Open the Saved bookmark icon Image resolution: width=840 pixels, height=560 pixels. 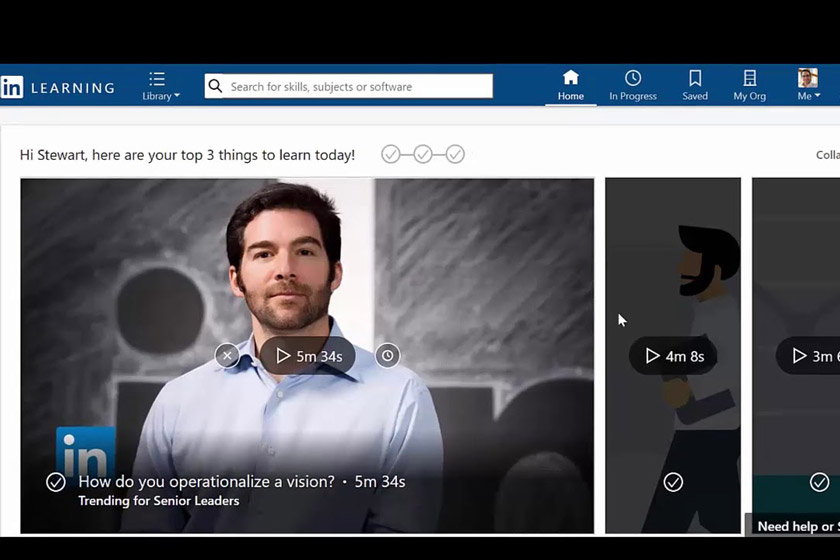[x=695, y=85]
